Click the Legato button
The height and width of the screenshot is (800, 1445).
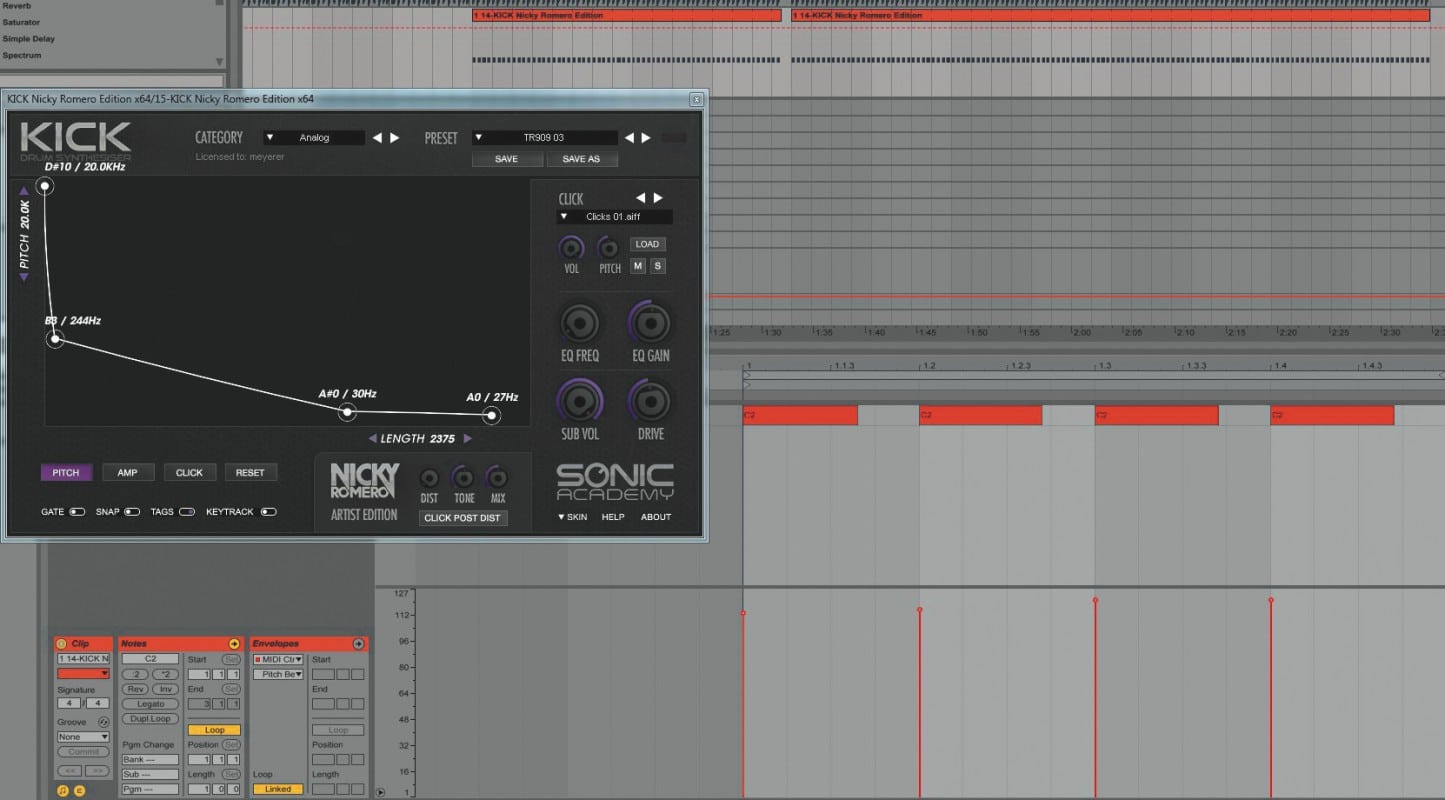click(150, 704)
